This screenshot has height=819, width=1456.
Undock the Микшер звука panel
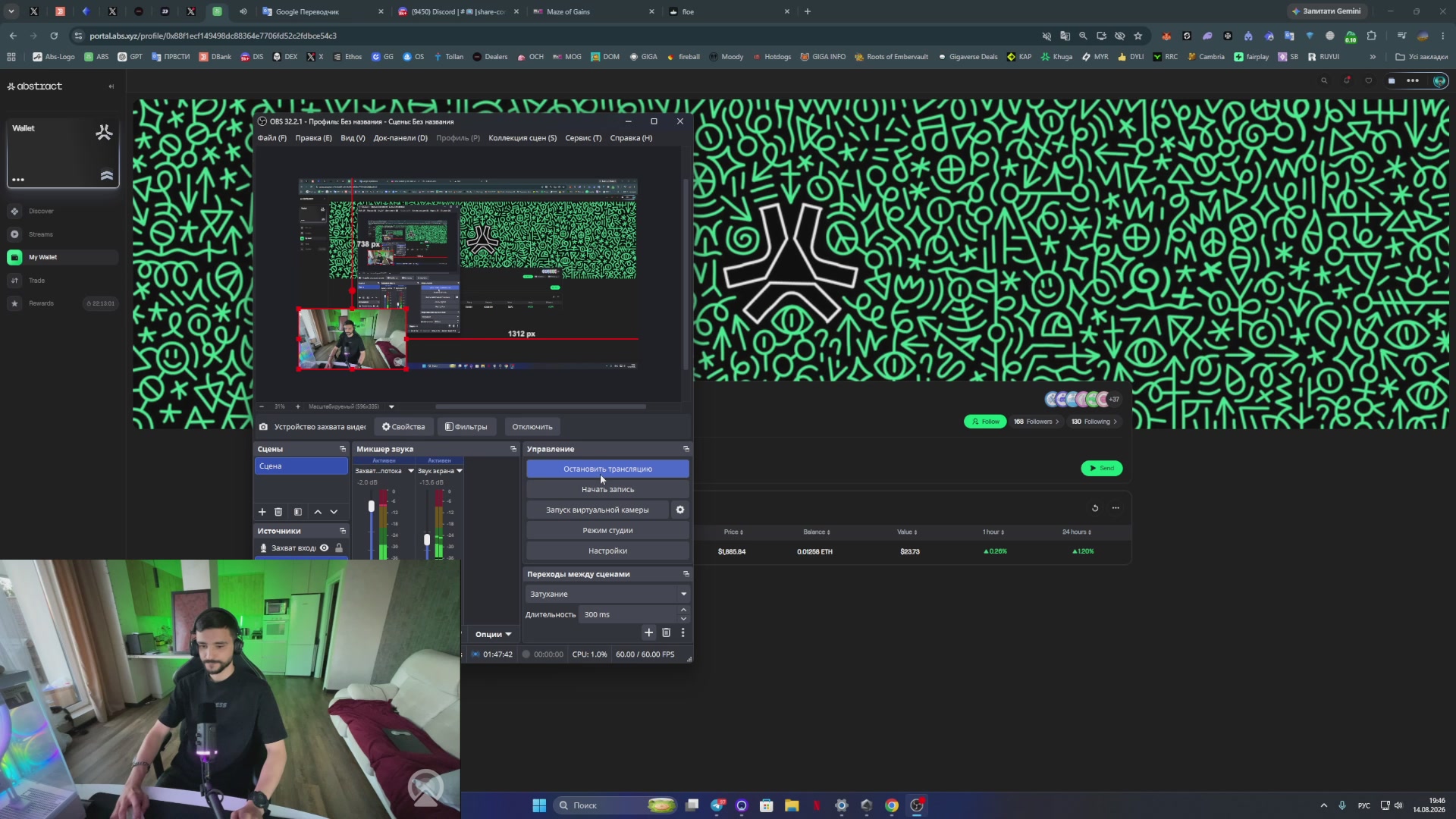click(x=513, y=449)
